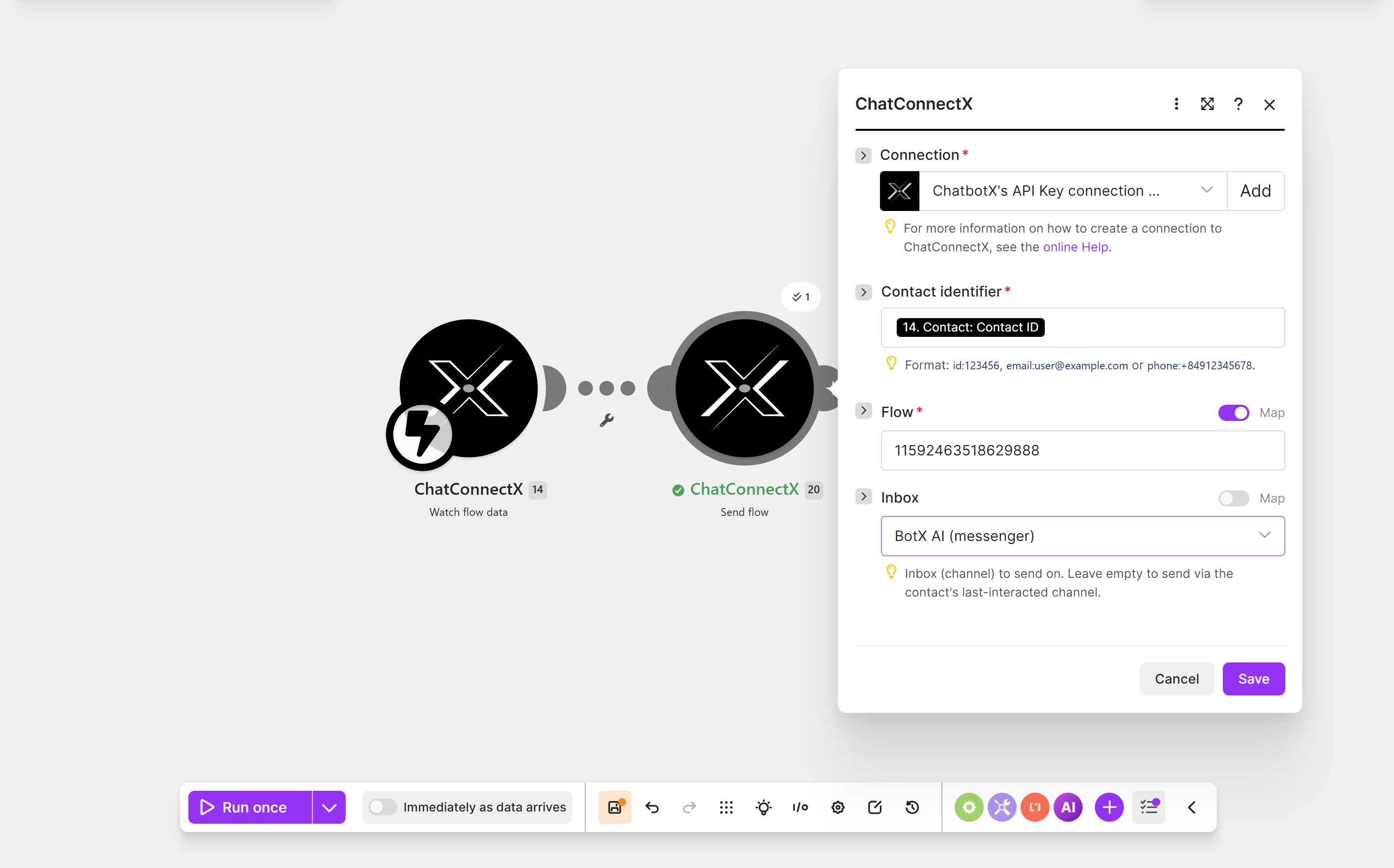This screenshot has width=1394, height=868.
Task: Collapse the toolbar with left chevron
Action: [1192, 807]
